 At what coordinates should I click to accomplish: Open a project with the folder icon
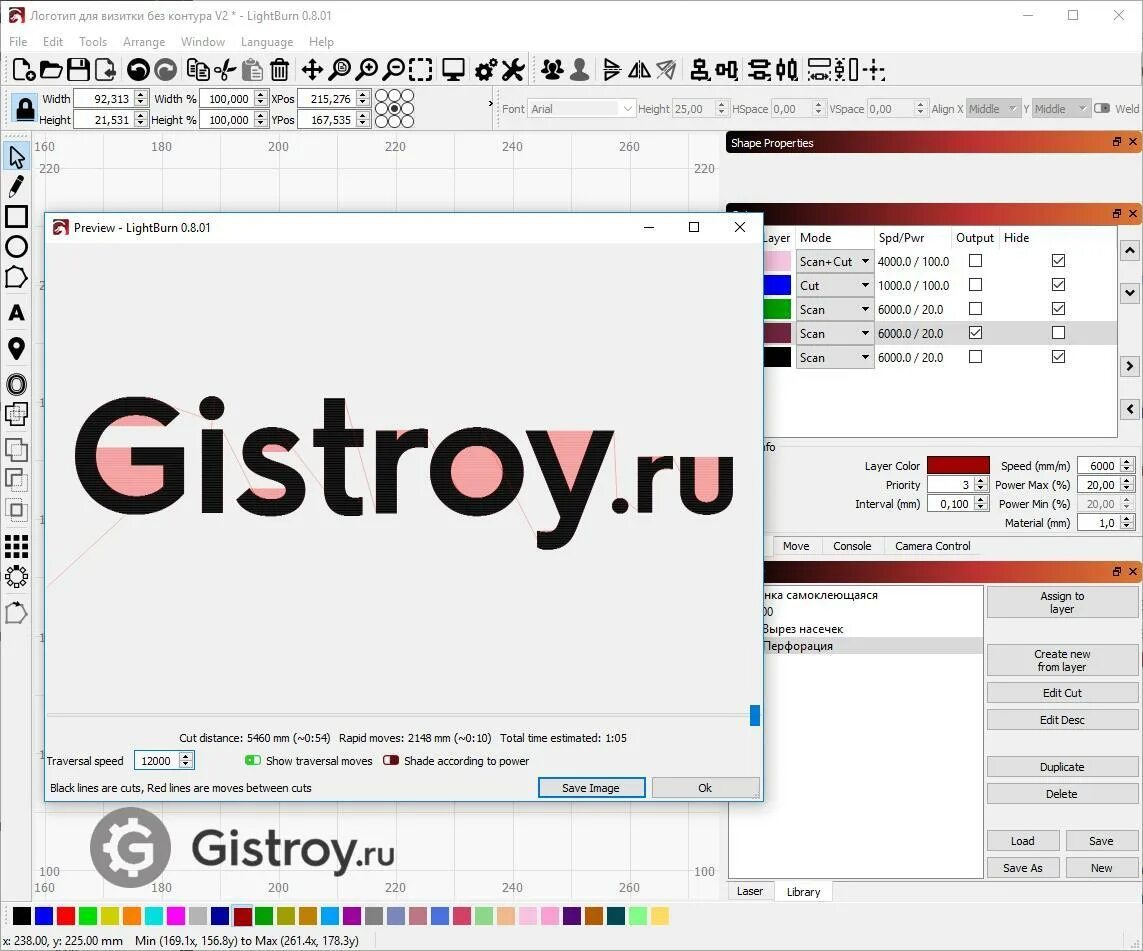(x=51, y=70)
